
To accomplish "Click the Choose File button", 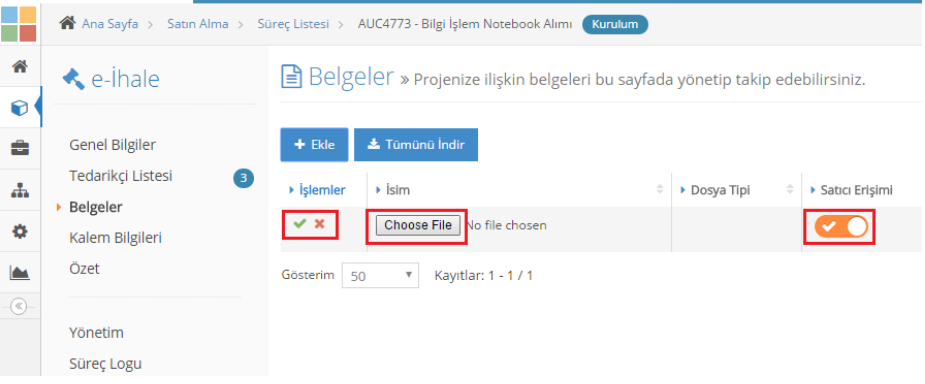I will pos(418,225).
